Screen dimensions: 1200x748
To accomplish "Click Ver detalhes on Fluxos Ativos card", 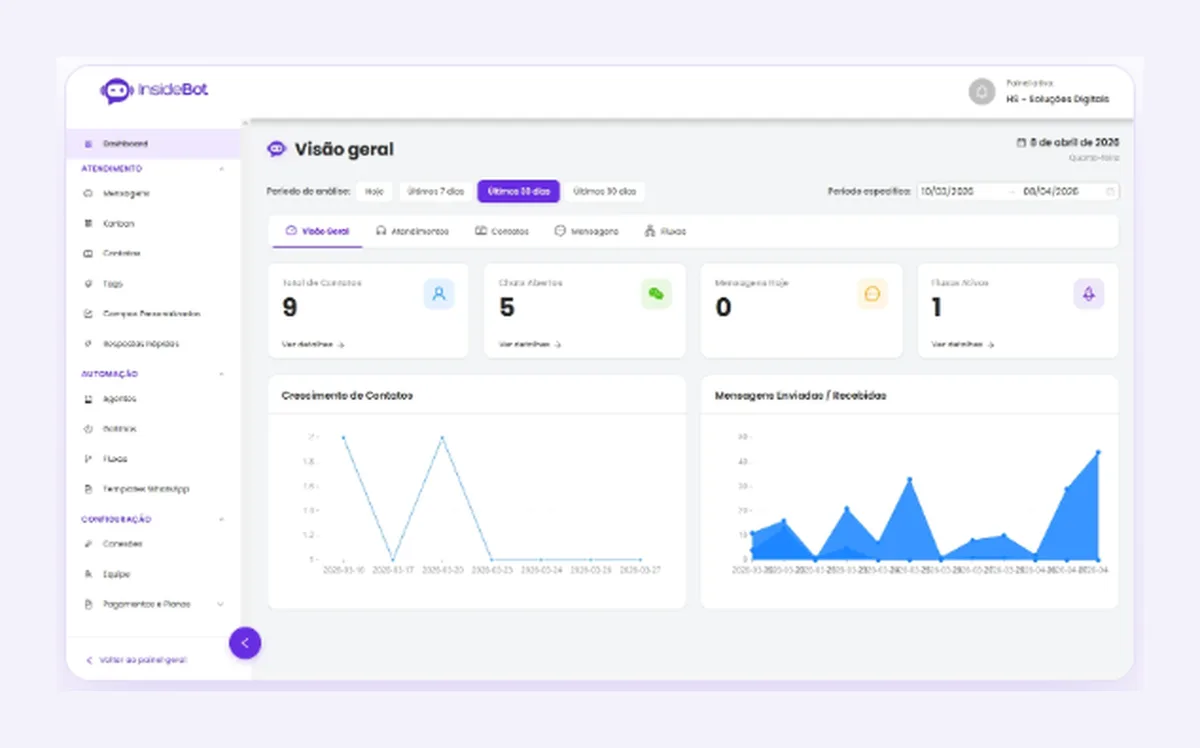I will (963, 344).
